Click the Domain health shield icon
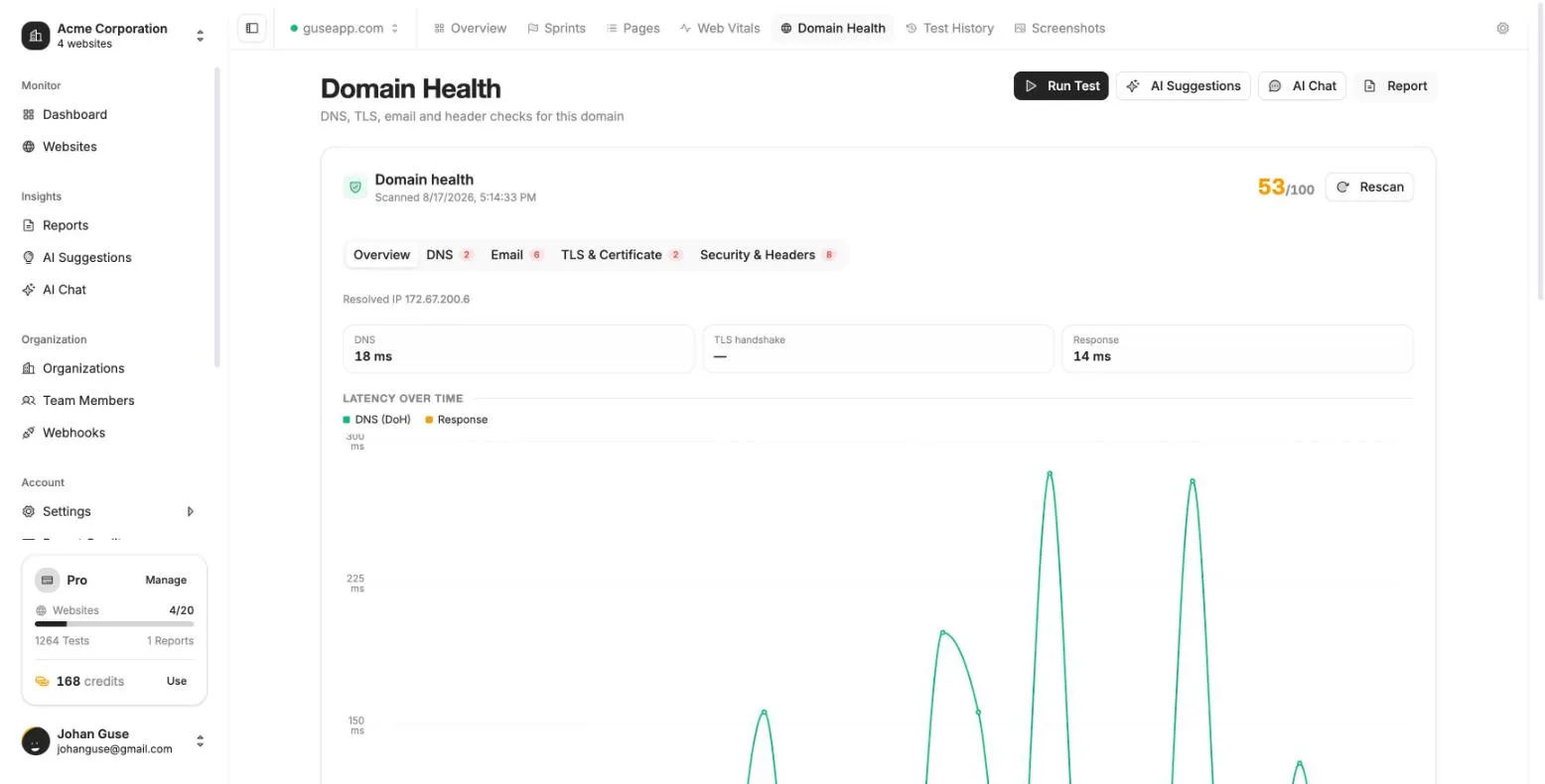 coord(355,187)
